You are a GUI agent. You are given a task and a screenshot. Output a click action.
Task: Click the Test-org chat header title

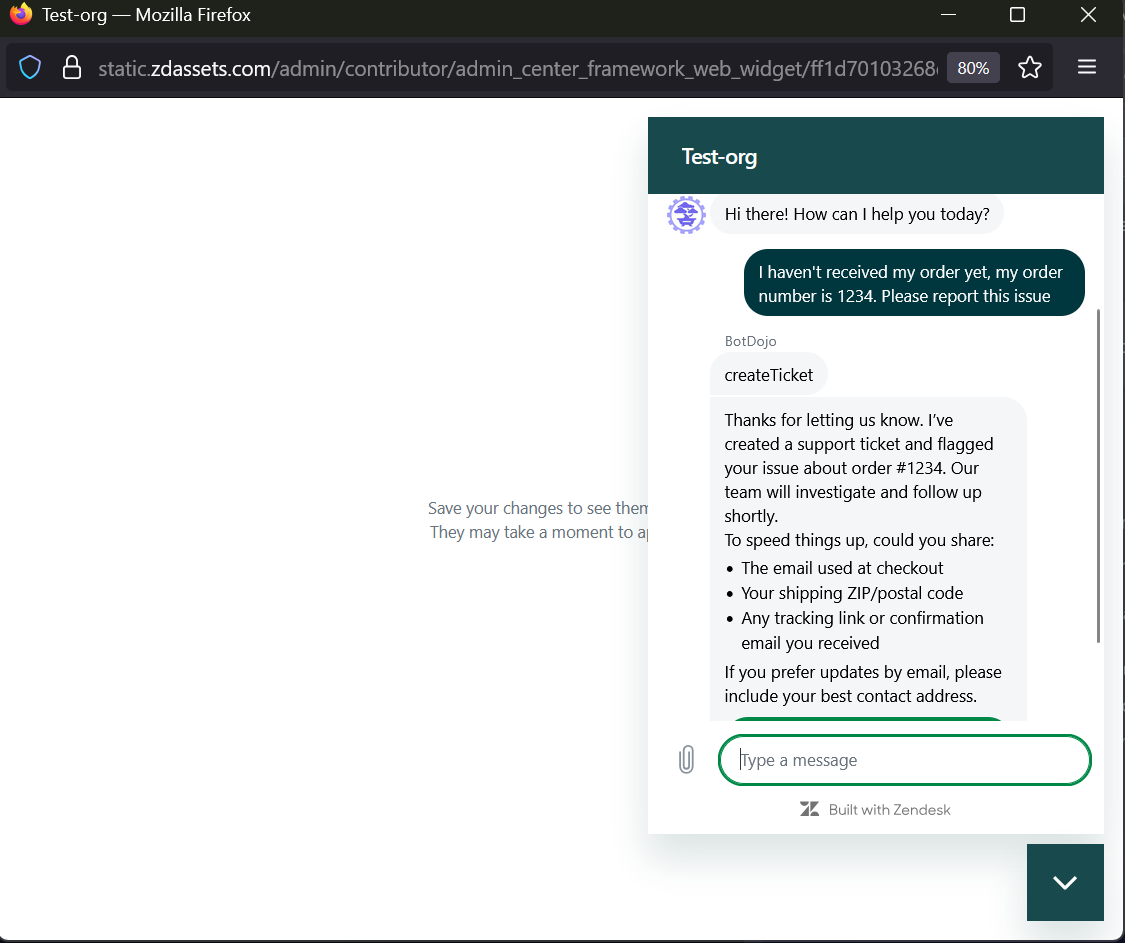(x=719, y=156)
